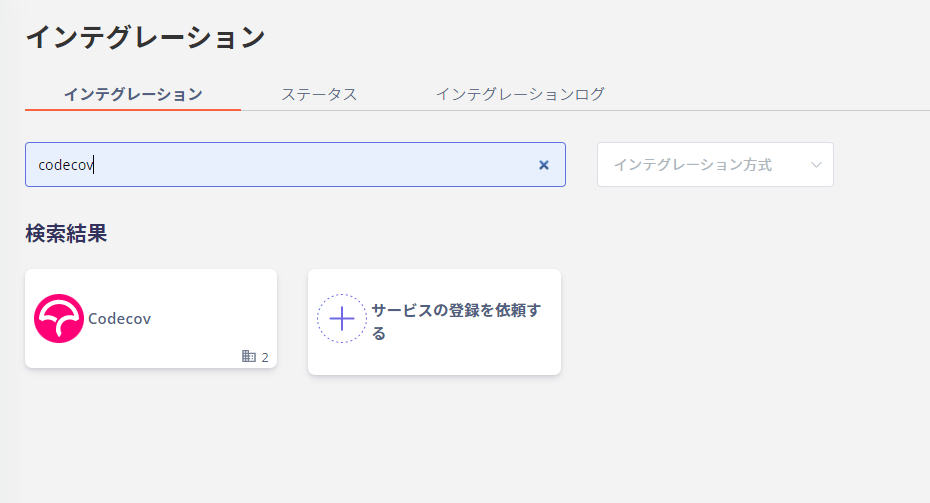Click the 検索結果 heading
Image resolution: width=930 pixels, height=503 pixels.
[66, 233]
